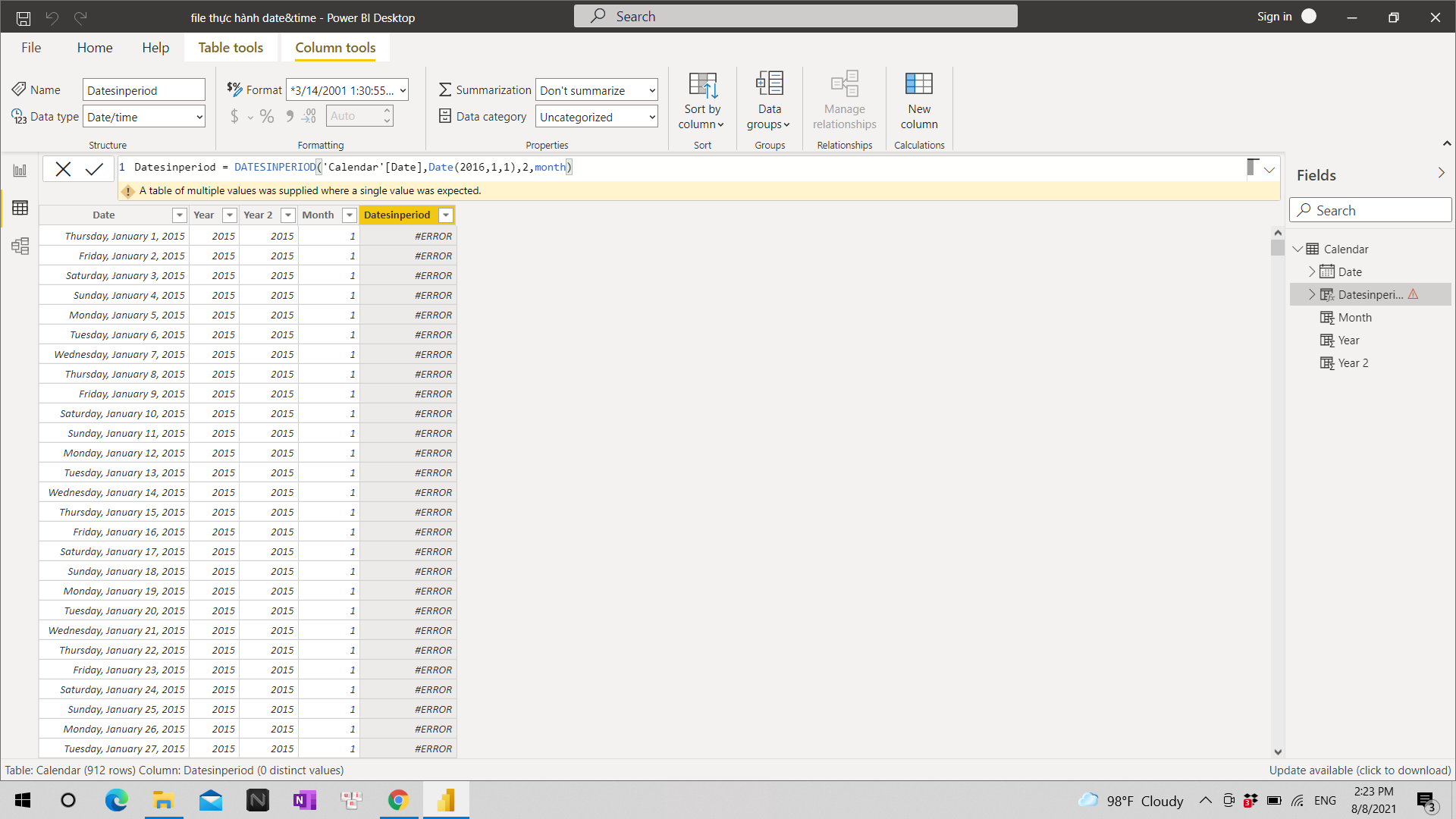Open Mail app from taskbar
The image size is (1456, 819).
210,800
